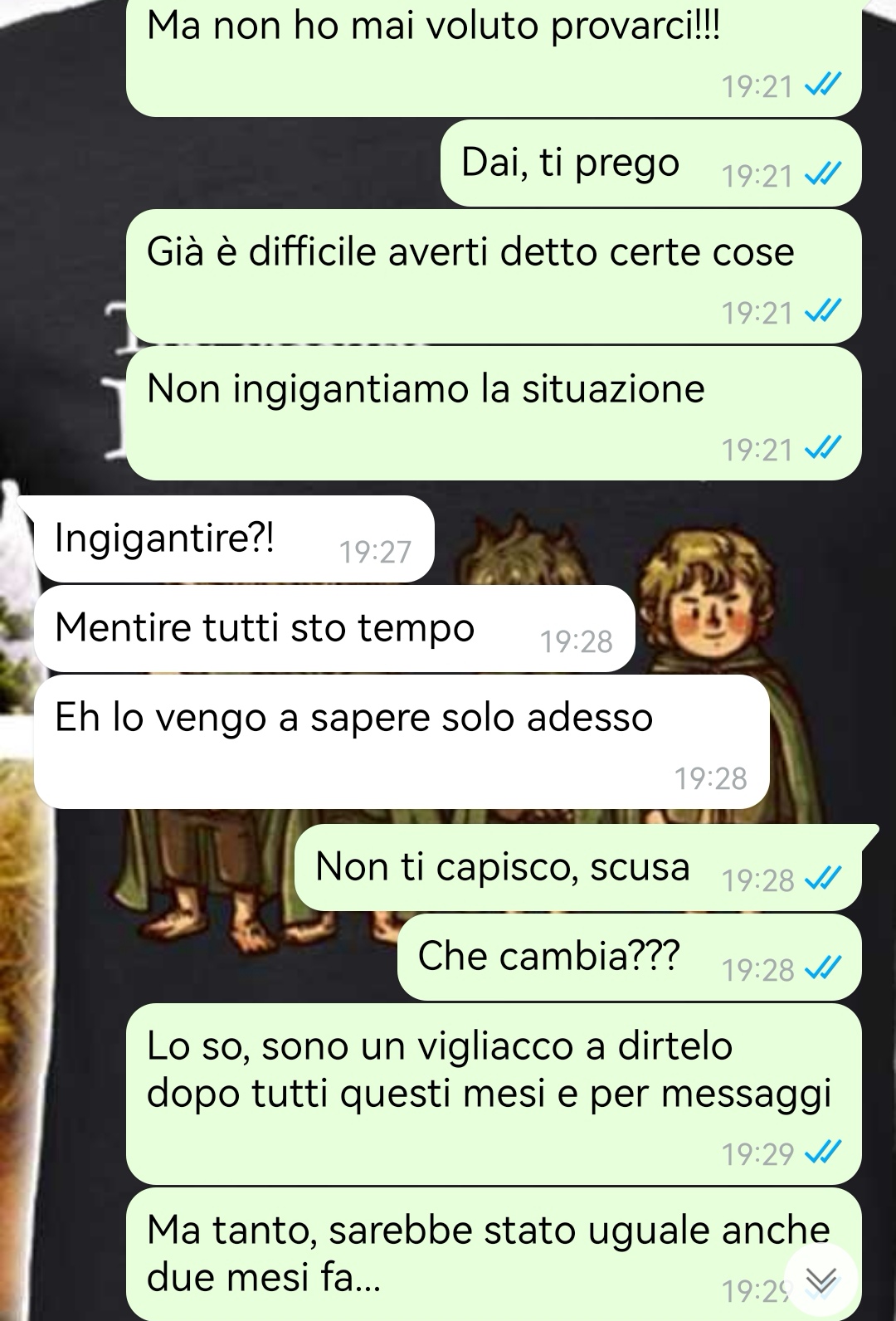This screenshot has width=896, height=1321.
Task: Tap 'Già è difficile averti detto certe cose'
Action: [494, 275]
